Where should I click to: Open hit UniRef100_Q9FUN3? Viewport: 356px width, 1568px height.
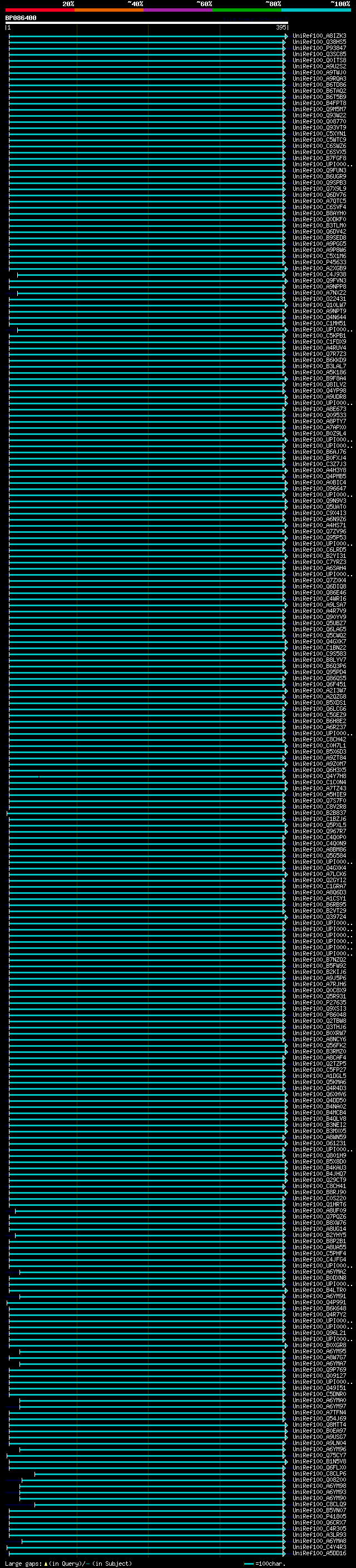(x=319, y=170)
